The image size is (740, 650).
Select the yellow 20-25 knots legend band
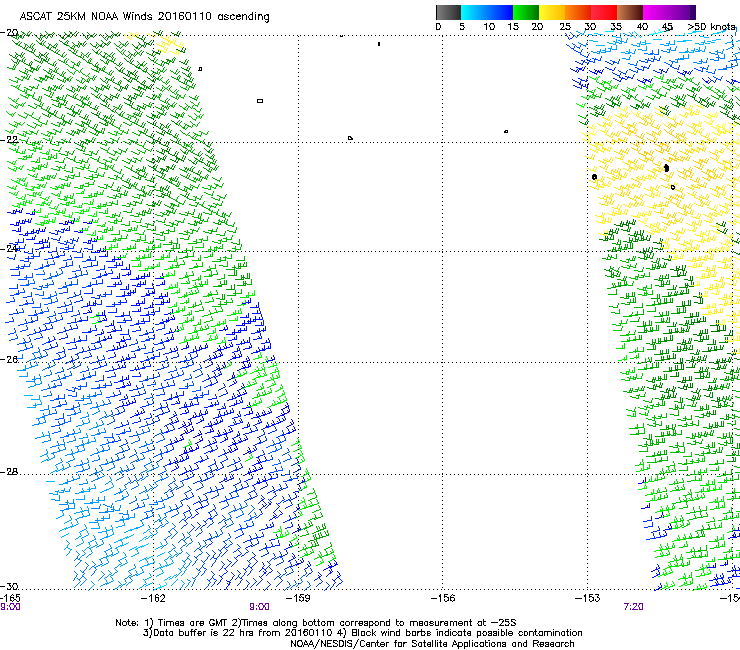[x=552, y=12]
